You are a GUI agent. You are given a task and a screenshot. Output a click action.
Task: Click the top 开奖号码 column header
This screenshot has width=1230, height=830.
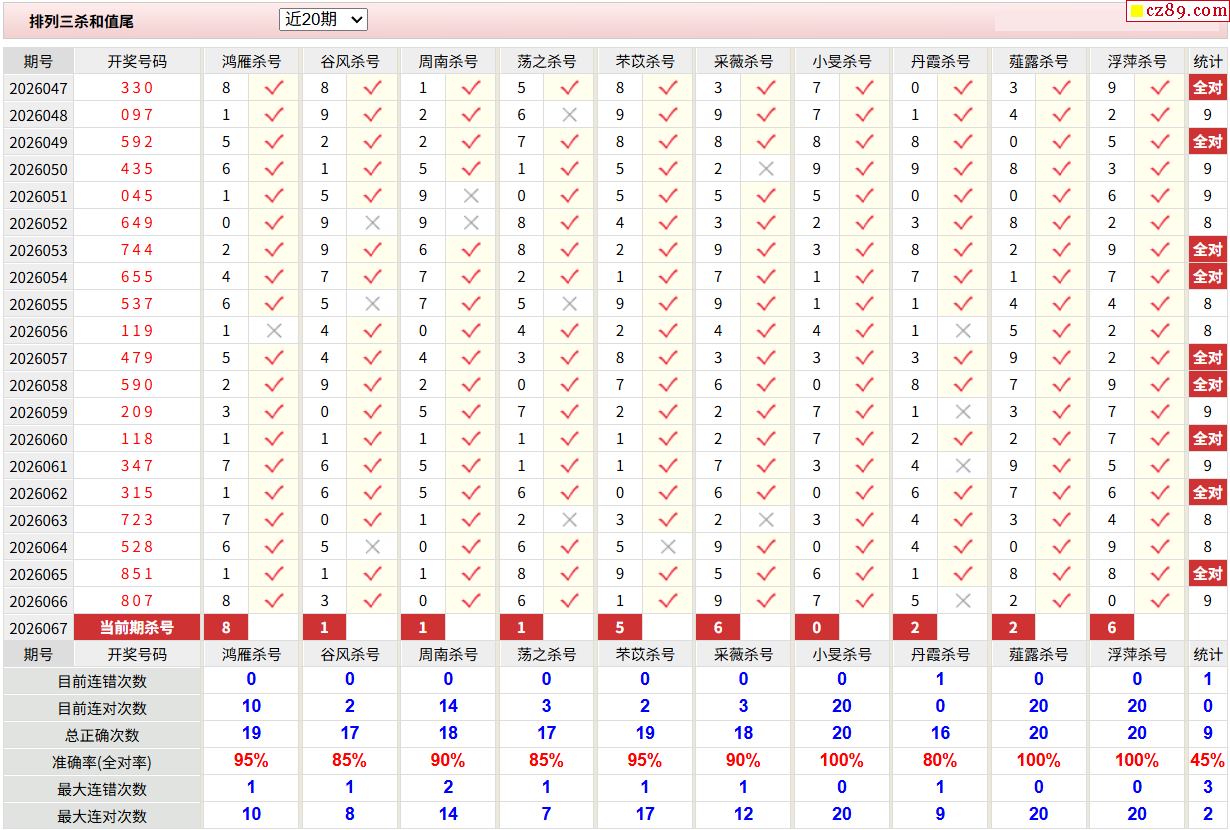(x=137, y=61)
